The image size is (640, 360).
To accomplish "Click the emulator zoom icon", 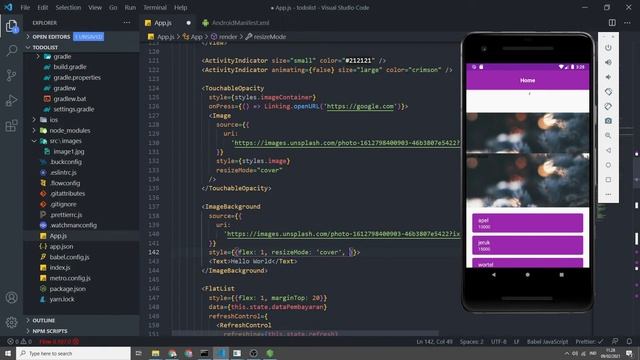I will (x=608, y=136).
